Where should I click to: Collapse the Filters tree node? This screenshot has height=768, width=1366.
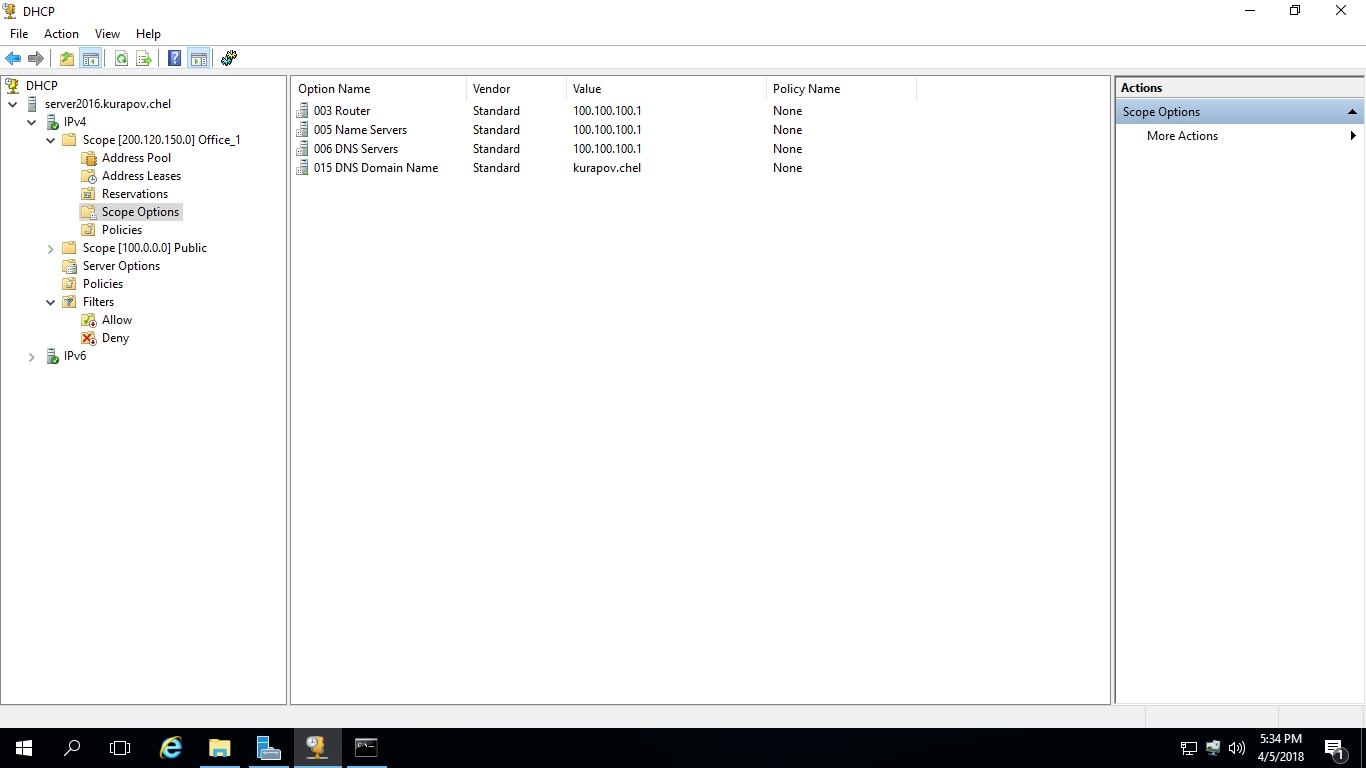click(x=51, y=302)
